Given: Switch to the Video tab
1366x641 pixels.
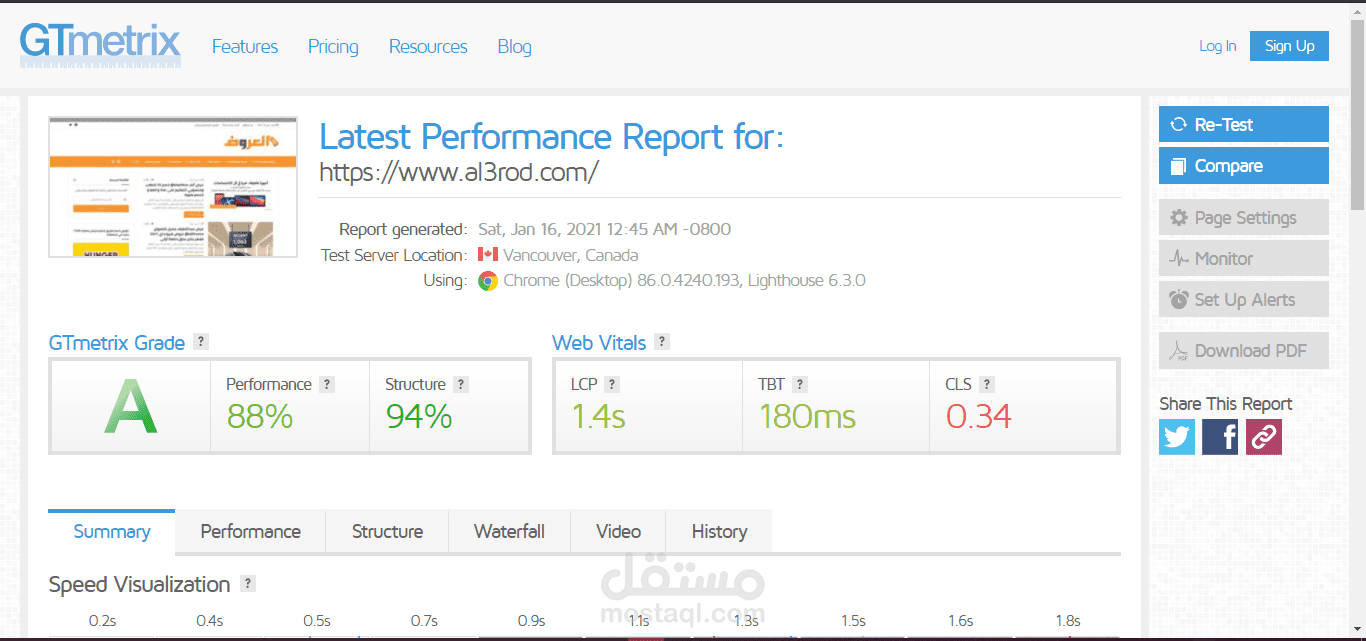Looking at the screenshot, I should 618,531.
